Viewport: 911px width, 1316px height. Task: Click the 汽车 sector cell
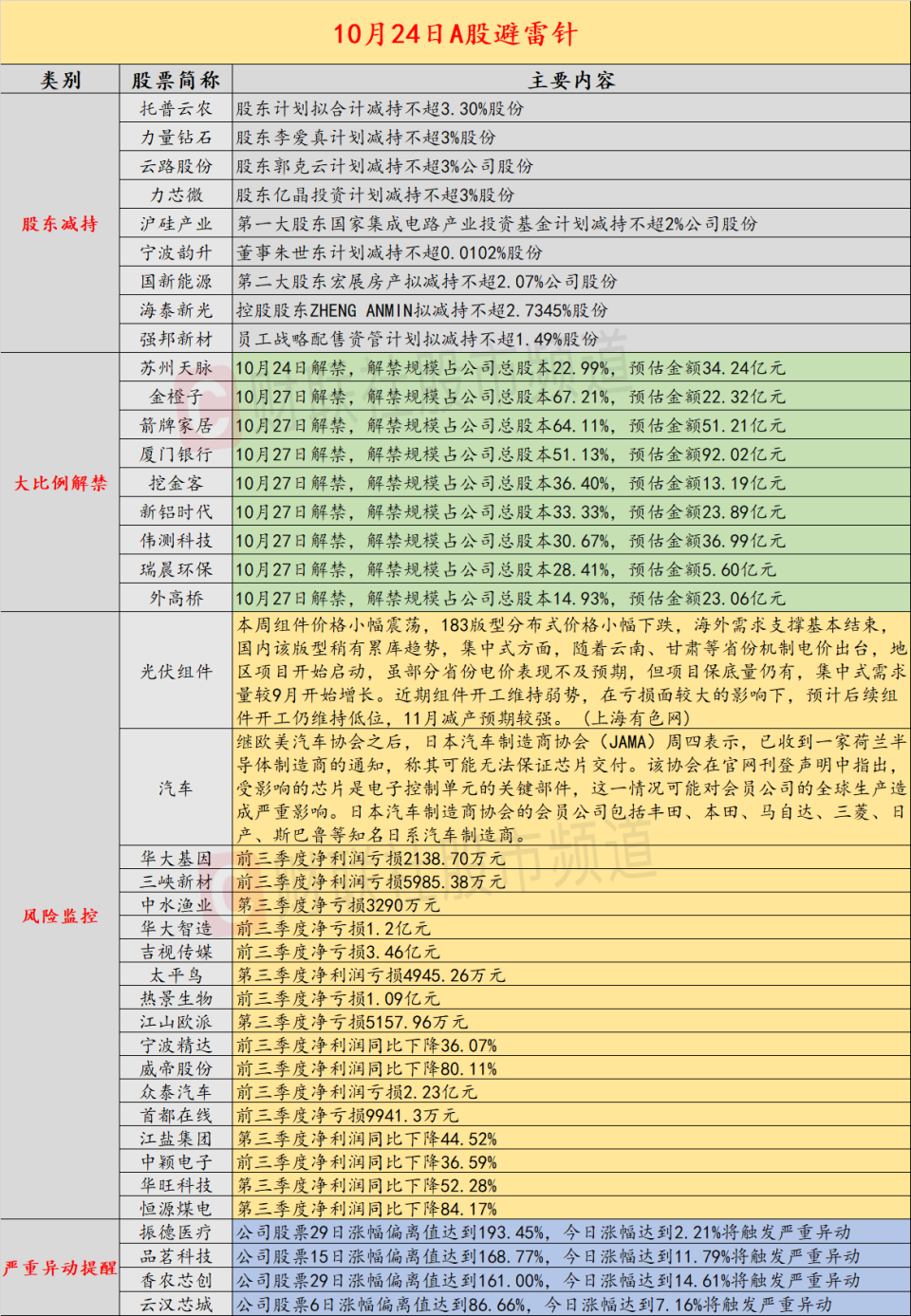tap(176, 788)
